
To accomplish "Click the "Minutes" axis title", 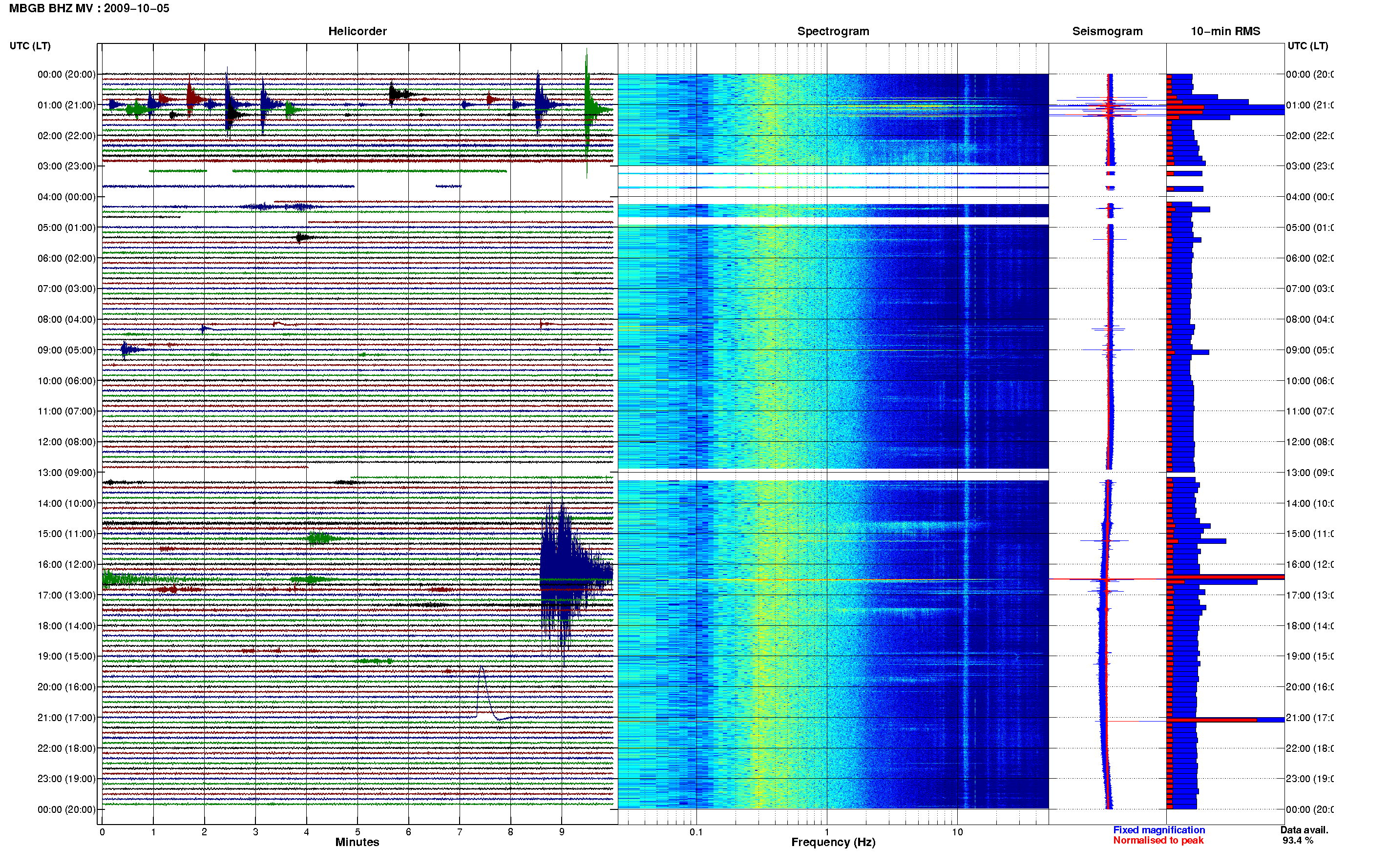I will pyautogui.click(x=357, y=842).
